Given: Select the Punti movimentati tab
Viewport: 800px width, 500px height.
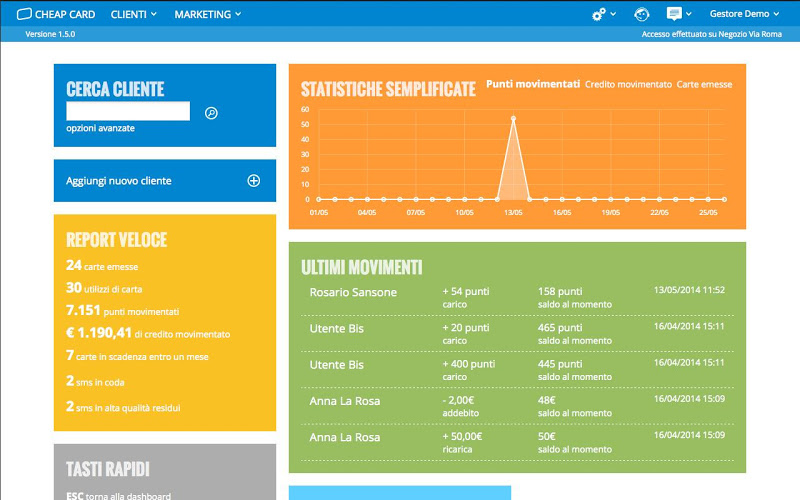Looking at the screenshot, I should point(533,84).
